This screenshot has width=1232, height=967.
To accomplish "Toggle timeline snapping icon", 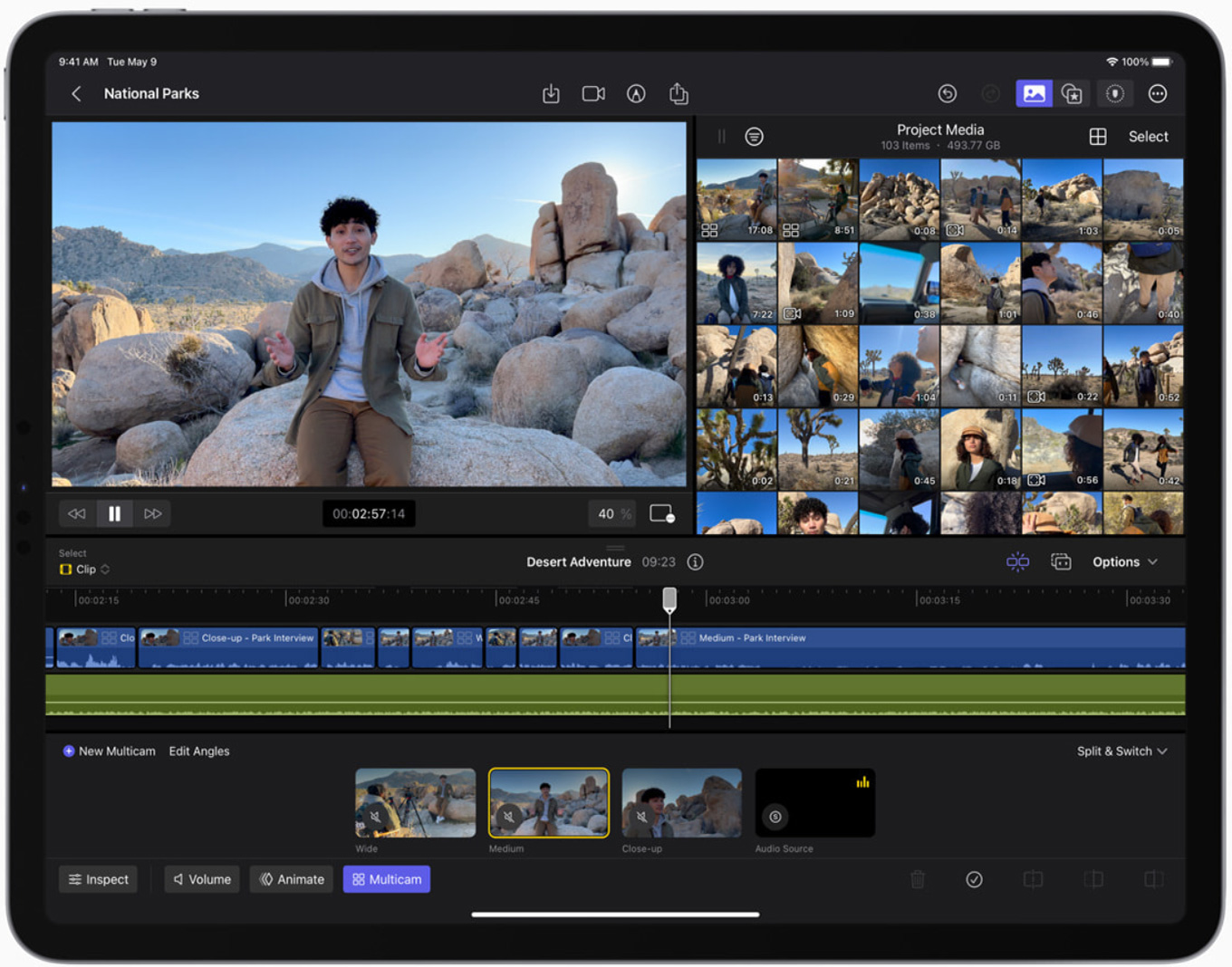I will [x=1017, y=562].
